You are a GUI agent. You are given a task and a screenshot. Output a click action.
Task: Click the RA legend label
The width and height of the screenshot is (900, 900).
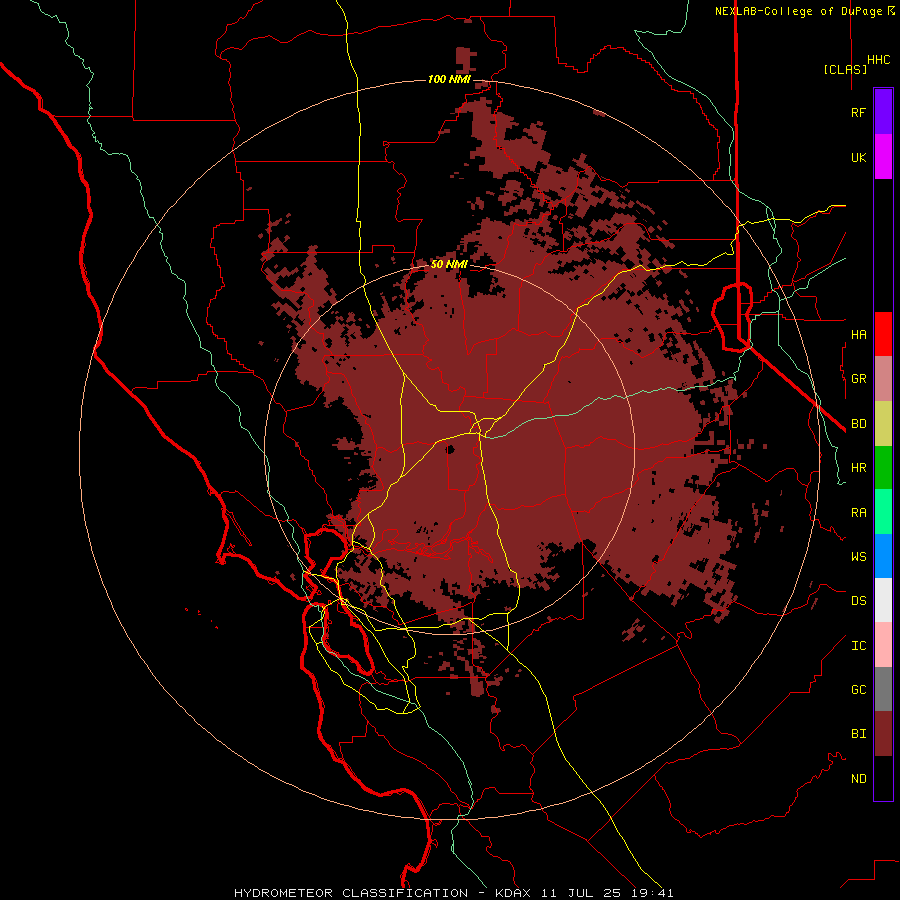859,513
